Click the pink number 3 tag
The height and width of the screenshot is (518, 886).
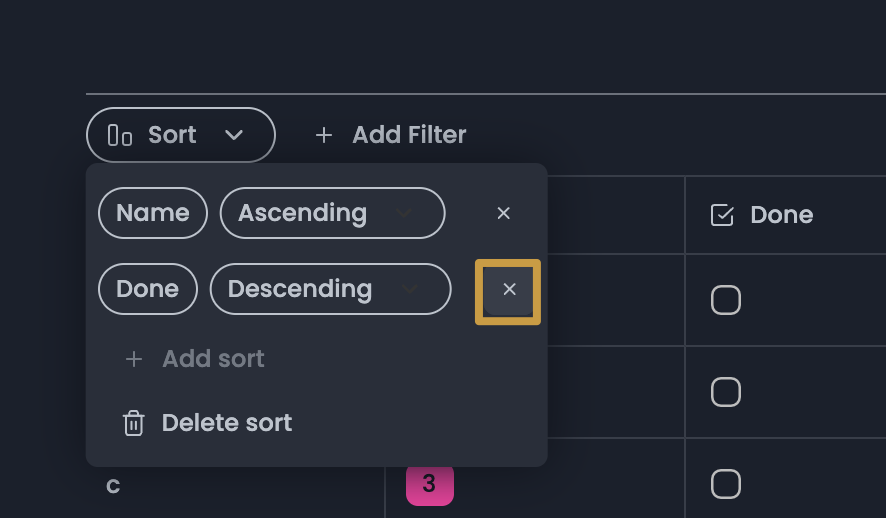pyautogui.click(x=429, y=484)
